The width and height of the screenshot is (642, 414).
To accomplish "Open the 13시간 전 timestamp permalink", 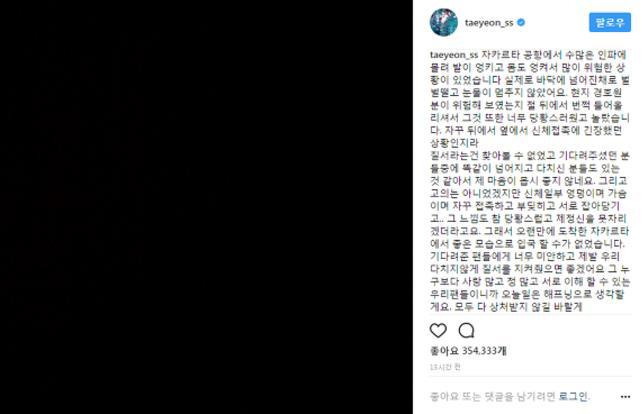I will click(x=445, y=367).
